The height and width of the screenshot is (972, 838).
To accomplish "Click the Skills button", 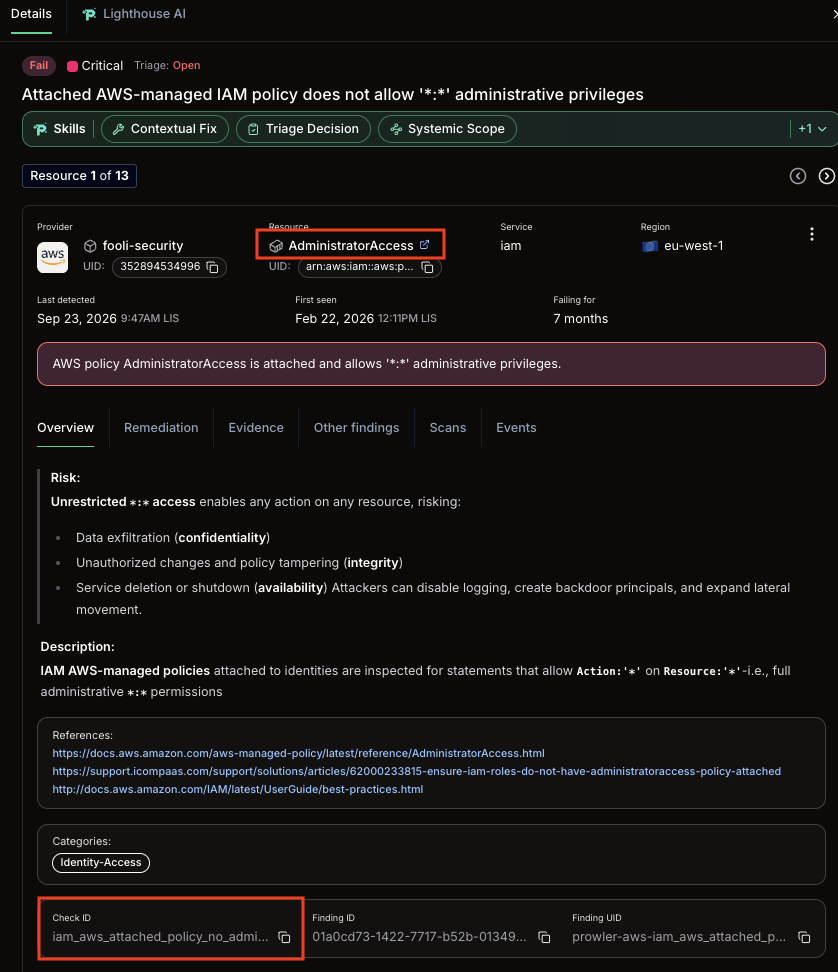I will (60, 129).
